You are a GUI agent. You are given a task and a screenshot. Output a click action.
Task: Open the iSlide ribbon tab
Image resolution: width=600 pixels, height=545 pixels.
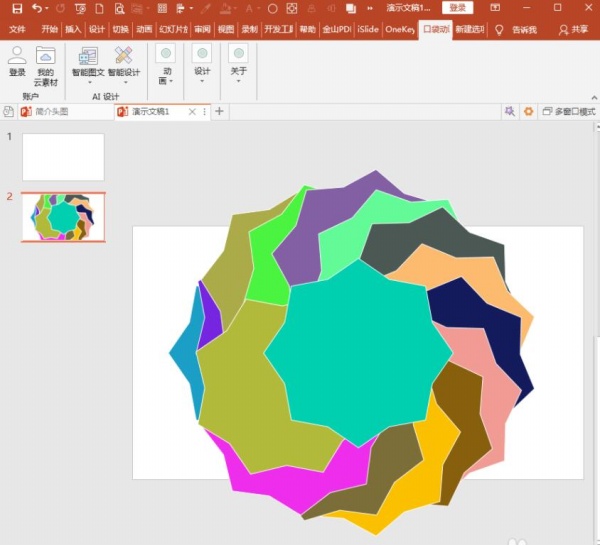click(368, 30)
